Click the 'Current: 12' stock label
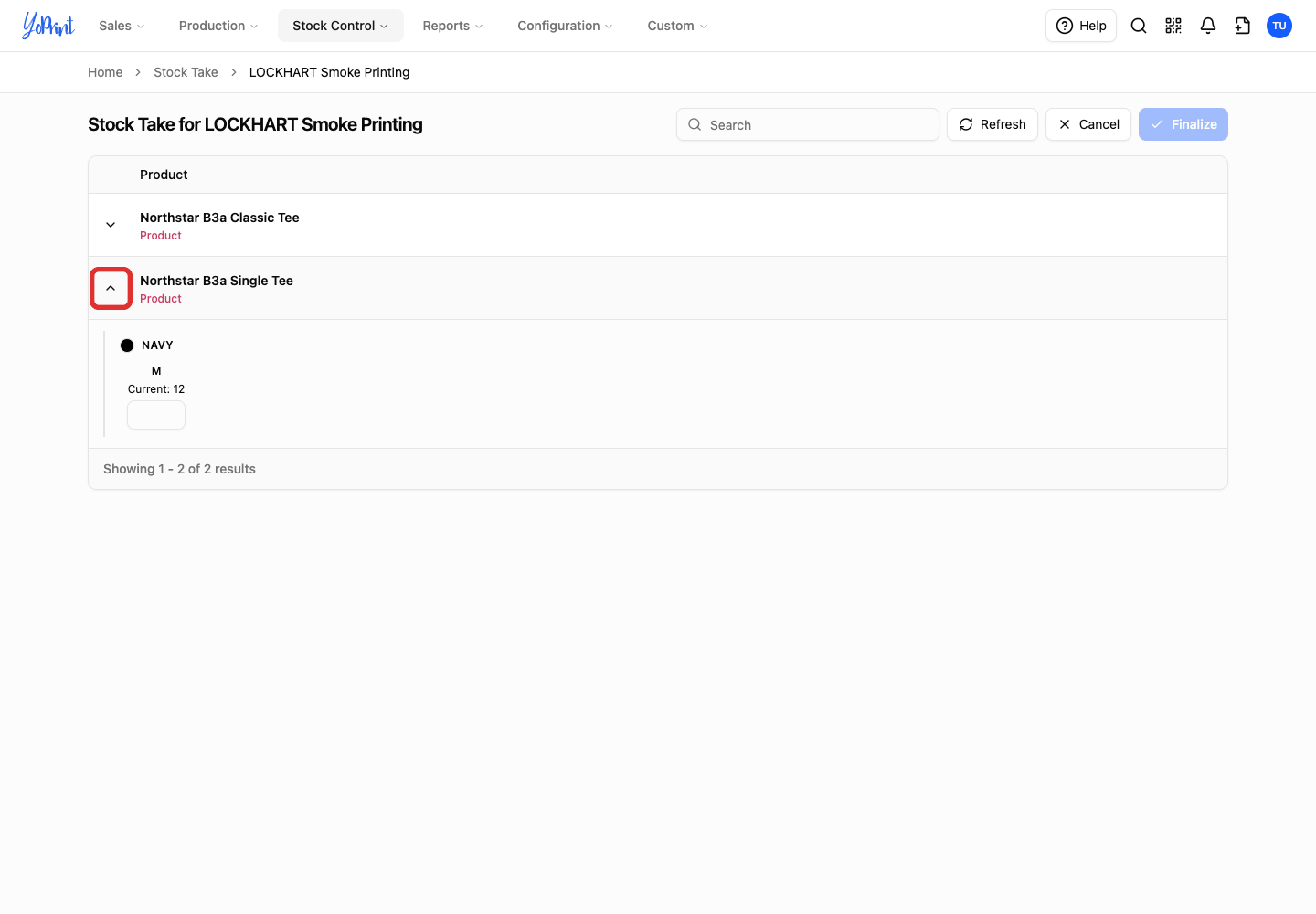The image size is (1316, 914). click(156, 389)
